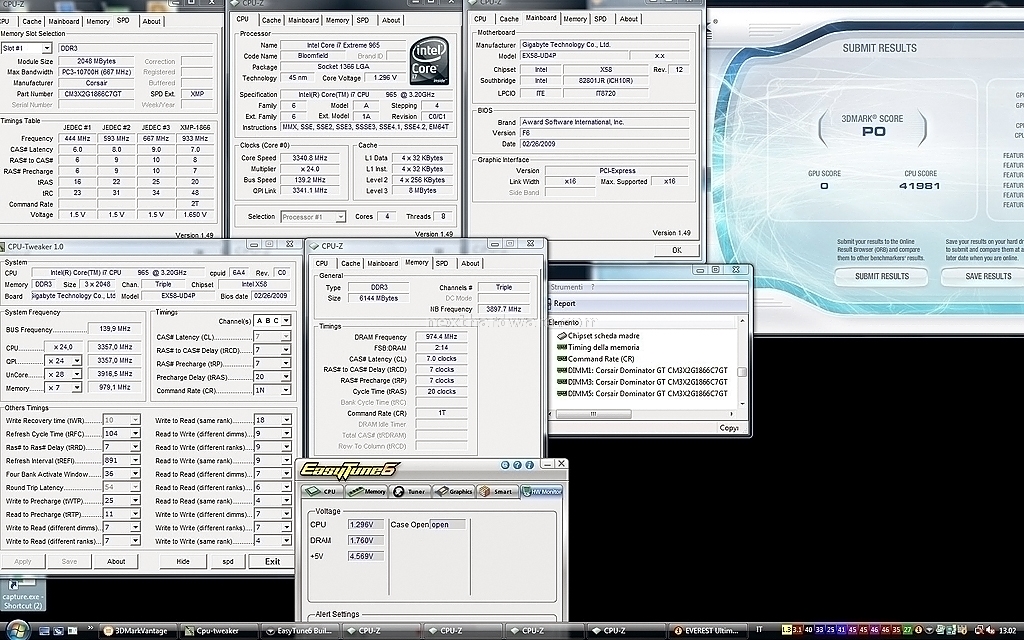Image resolution: width=1024 pixels, height=640 pixels.
Task: Switch to SPD tab in CPU-Z Memory window
Action: click(442, 263)
